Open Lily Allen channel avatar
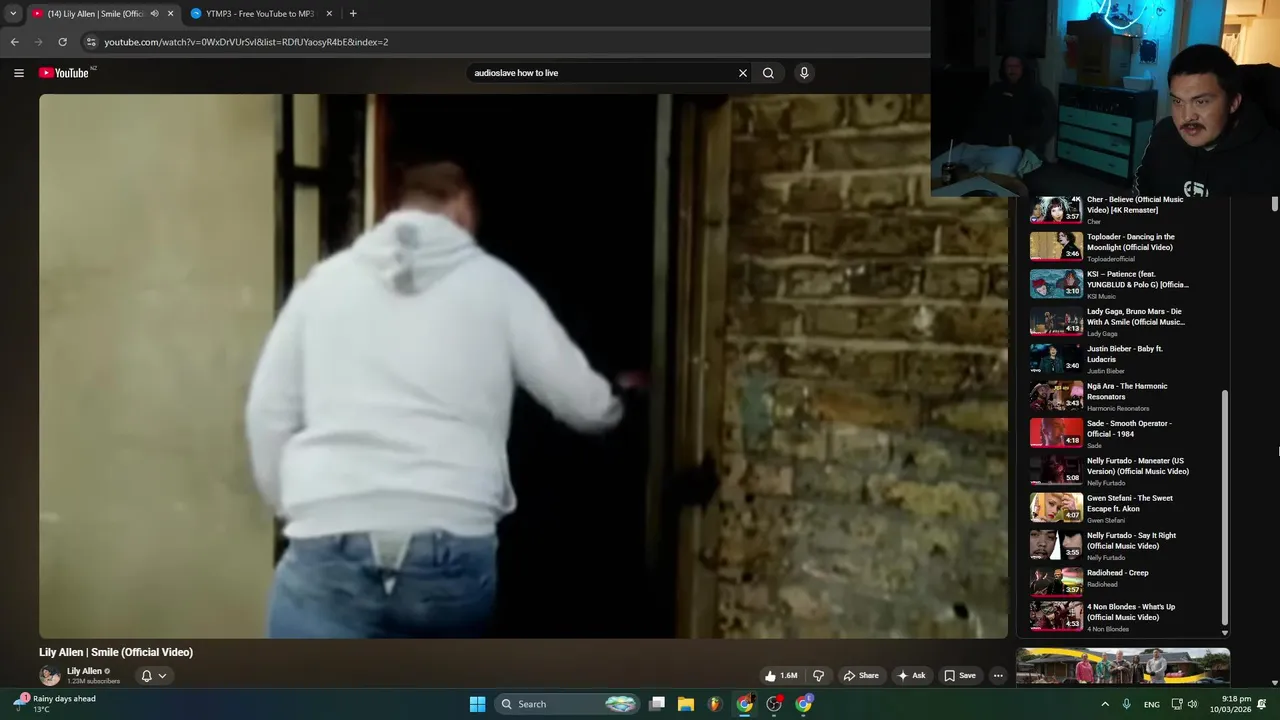The width and height of the screenshot is (1280, 720). 49,676
